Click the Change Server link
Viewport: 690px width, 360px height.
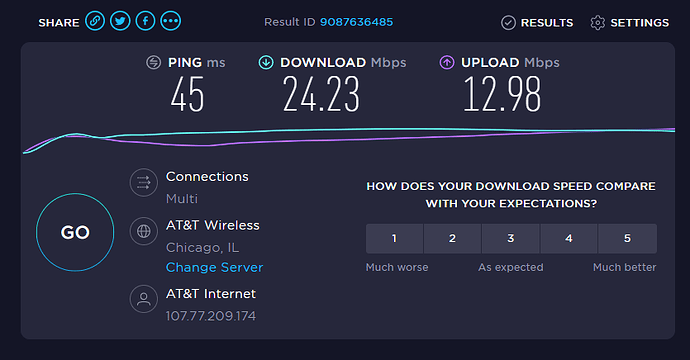click(214, 267)
